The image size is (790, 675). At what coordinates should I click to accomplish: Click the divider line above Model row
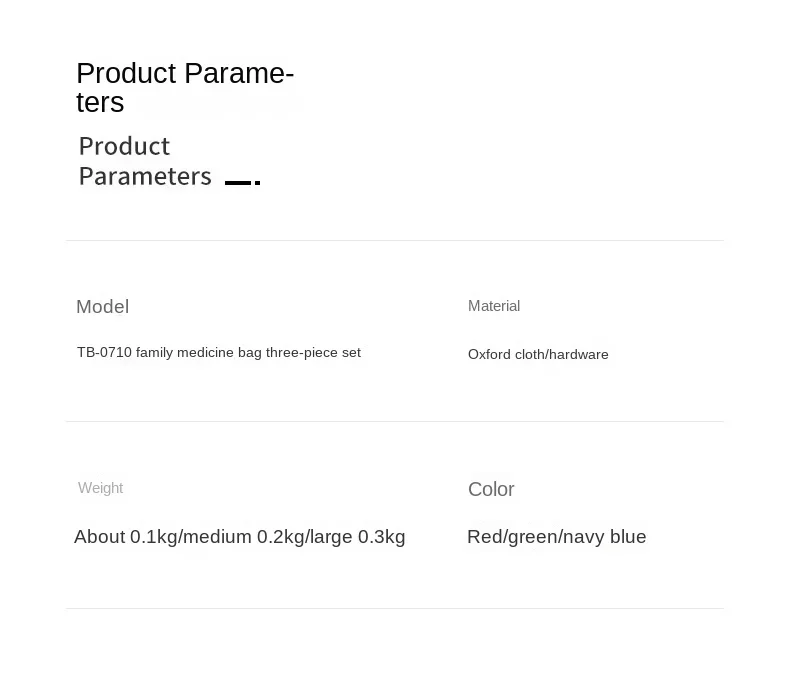[395, 240]
